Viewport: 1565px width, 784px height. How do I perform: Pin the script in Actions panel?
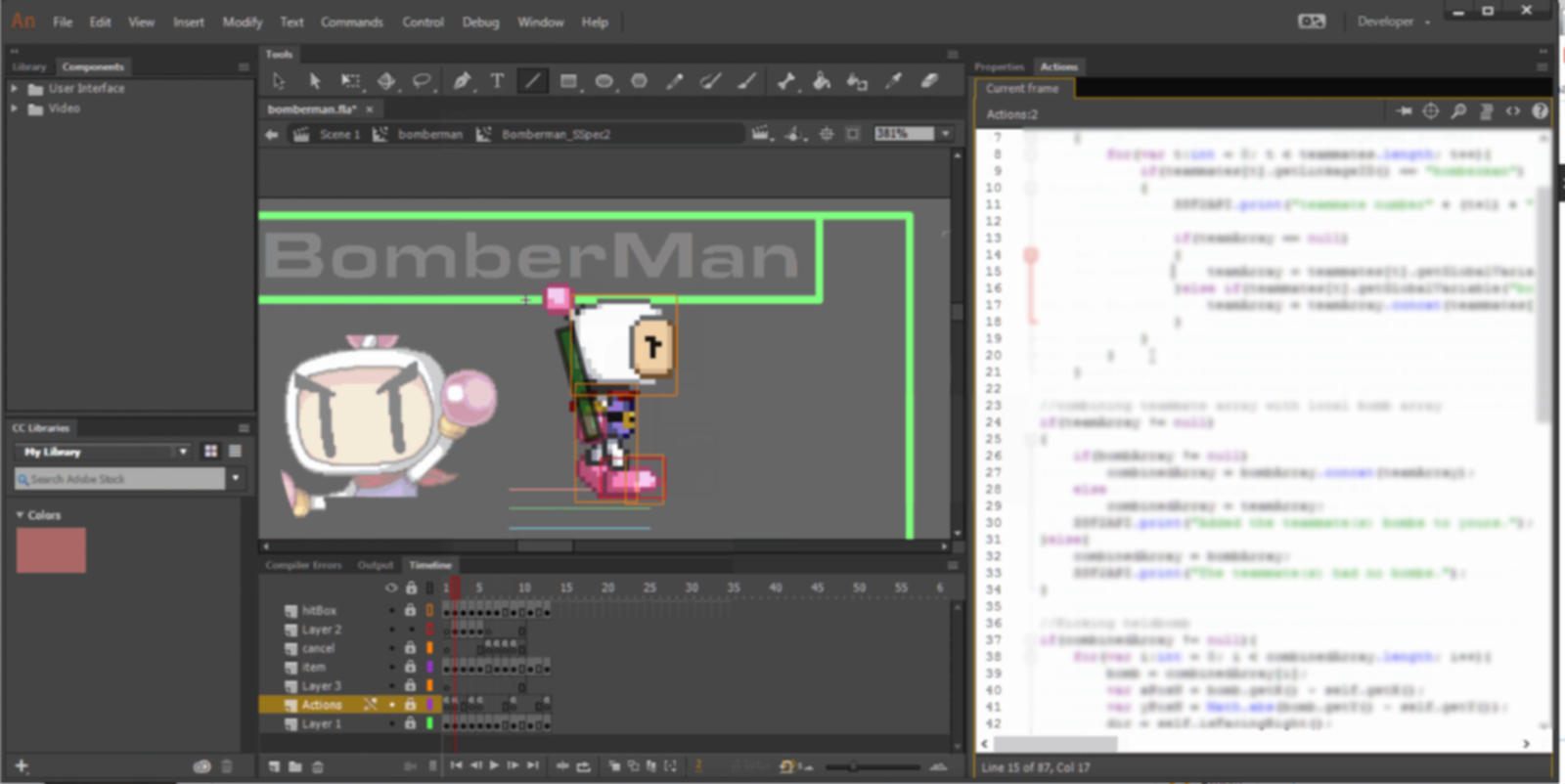1404,111
